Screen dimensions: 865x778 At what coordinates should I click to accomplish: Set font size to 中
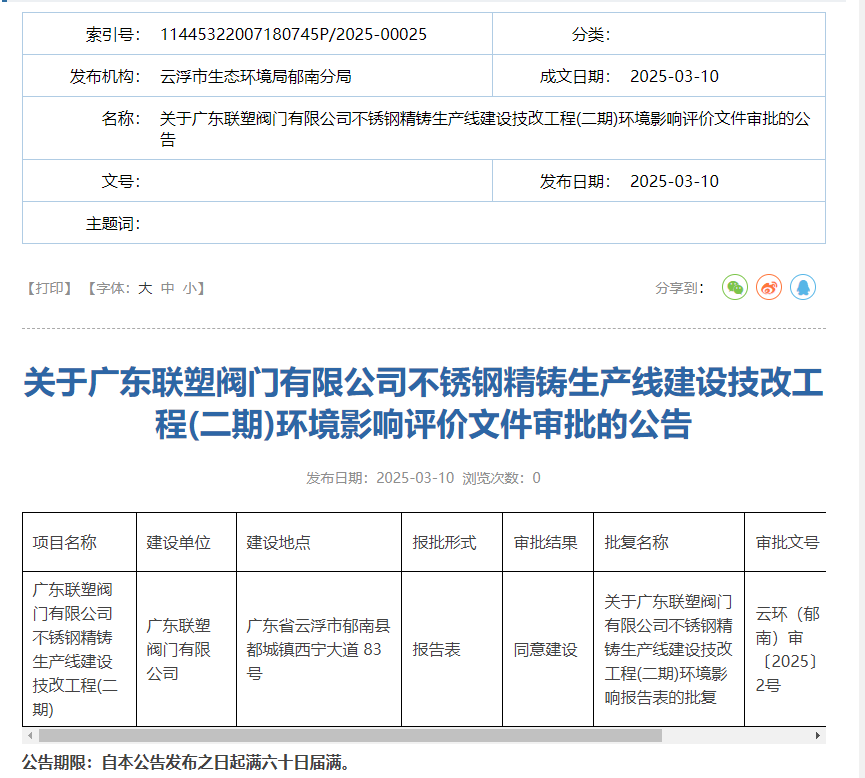167,288
